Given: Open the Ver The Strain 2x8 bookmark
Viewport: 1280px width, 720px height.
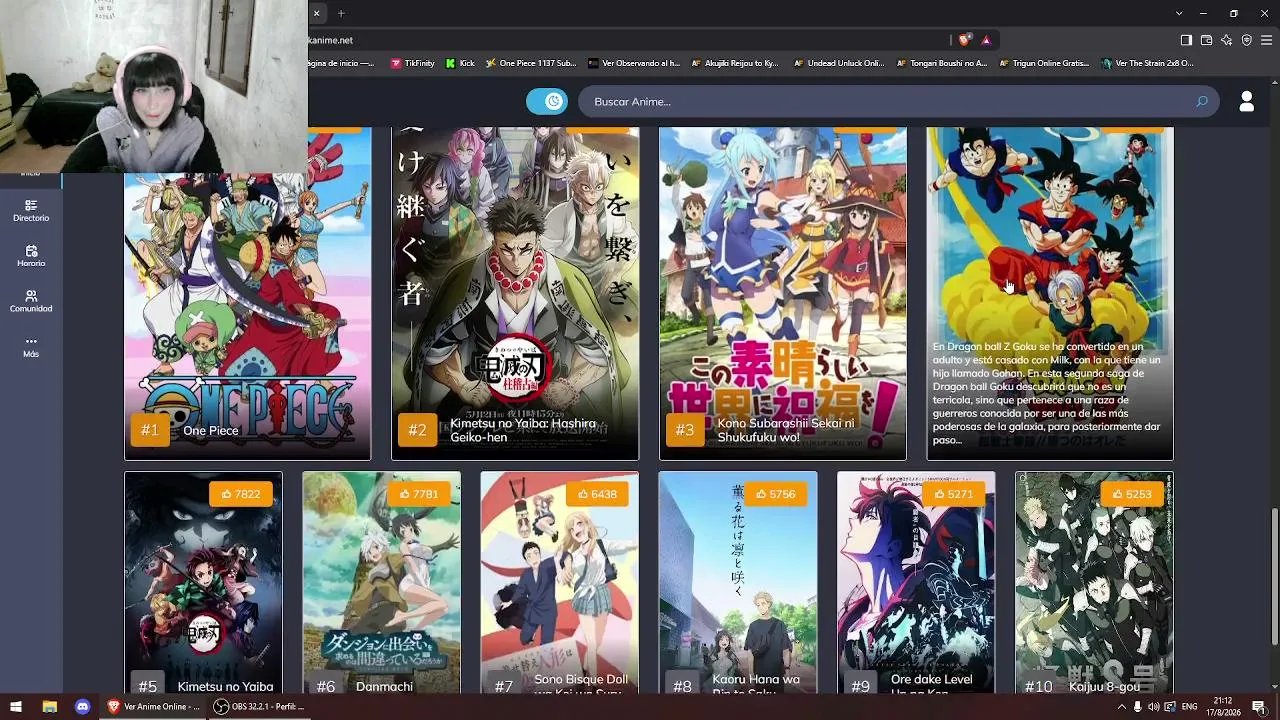Looking at the screenshot, I should [x=1148, y=63].
